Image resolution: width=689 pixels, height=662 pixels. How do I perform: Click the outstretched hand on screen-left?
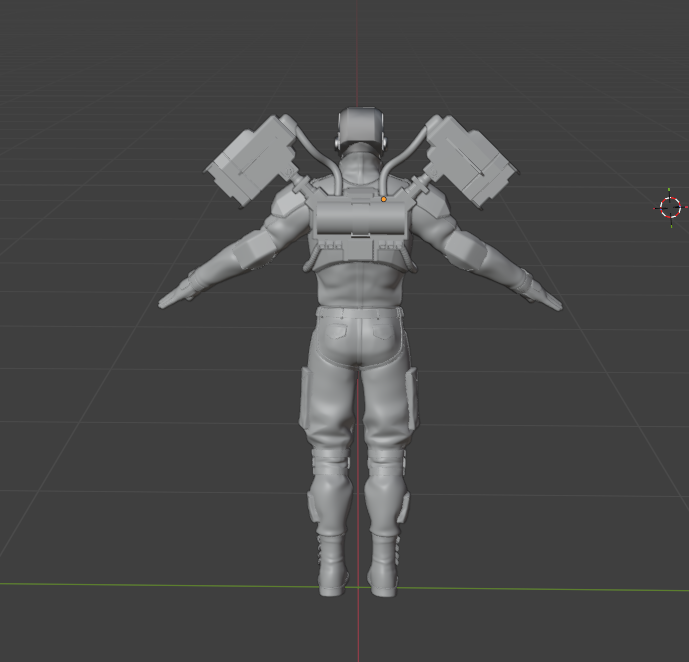[x=174, y=297]
